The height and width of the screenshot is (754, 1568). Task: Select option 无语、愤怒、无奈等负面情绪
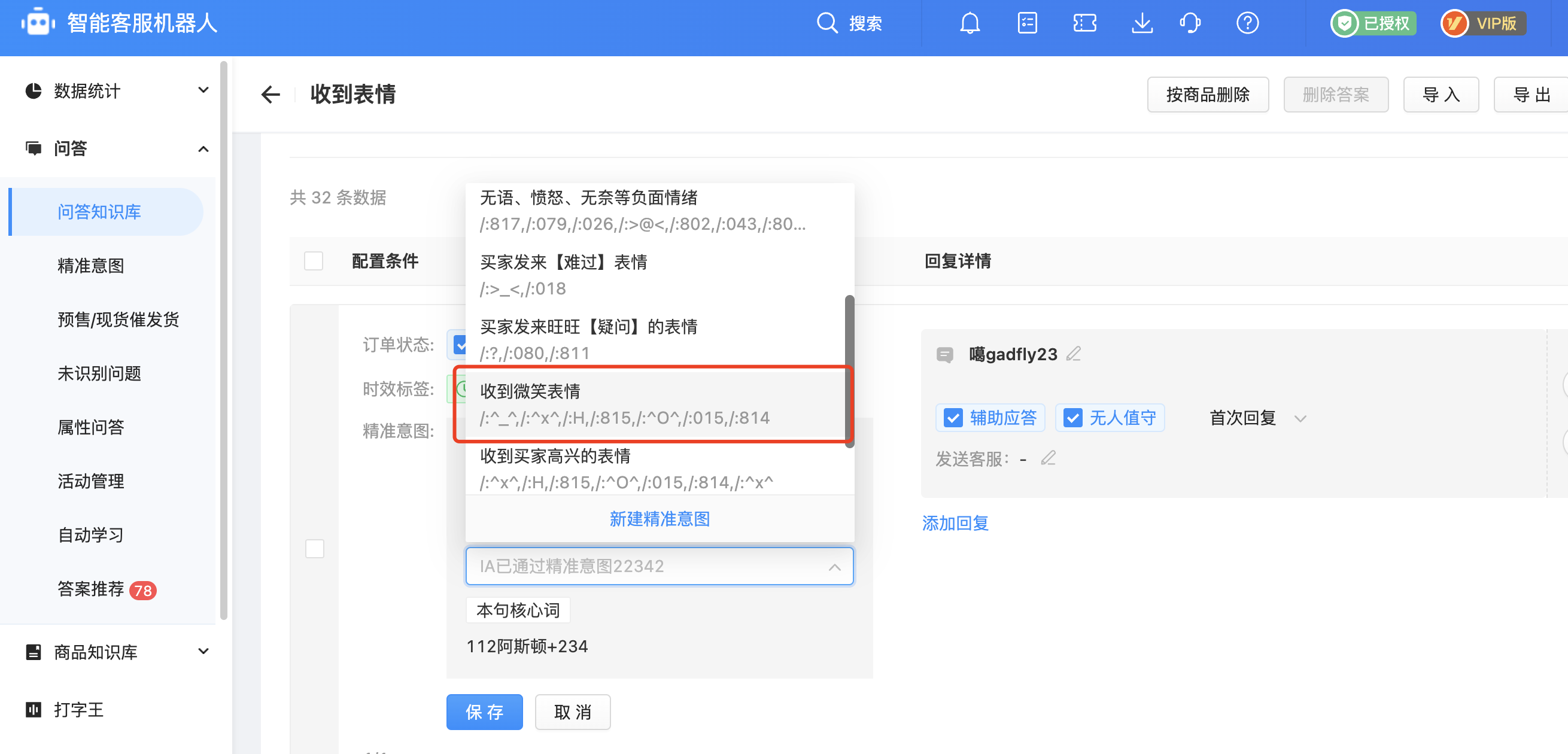tap(655, 211)
